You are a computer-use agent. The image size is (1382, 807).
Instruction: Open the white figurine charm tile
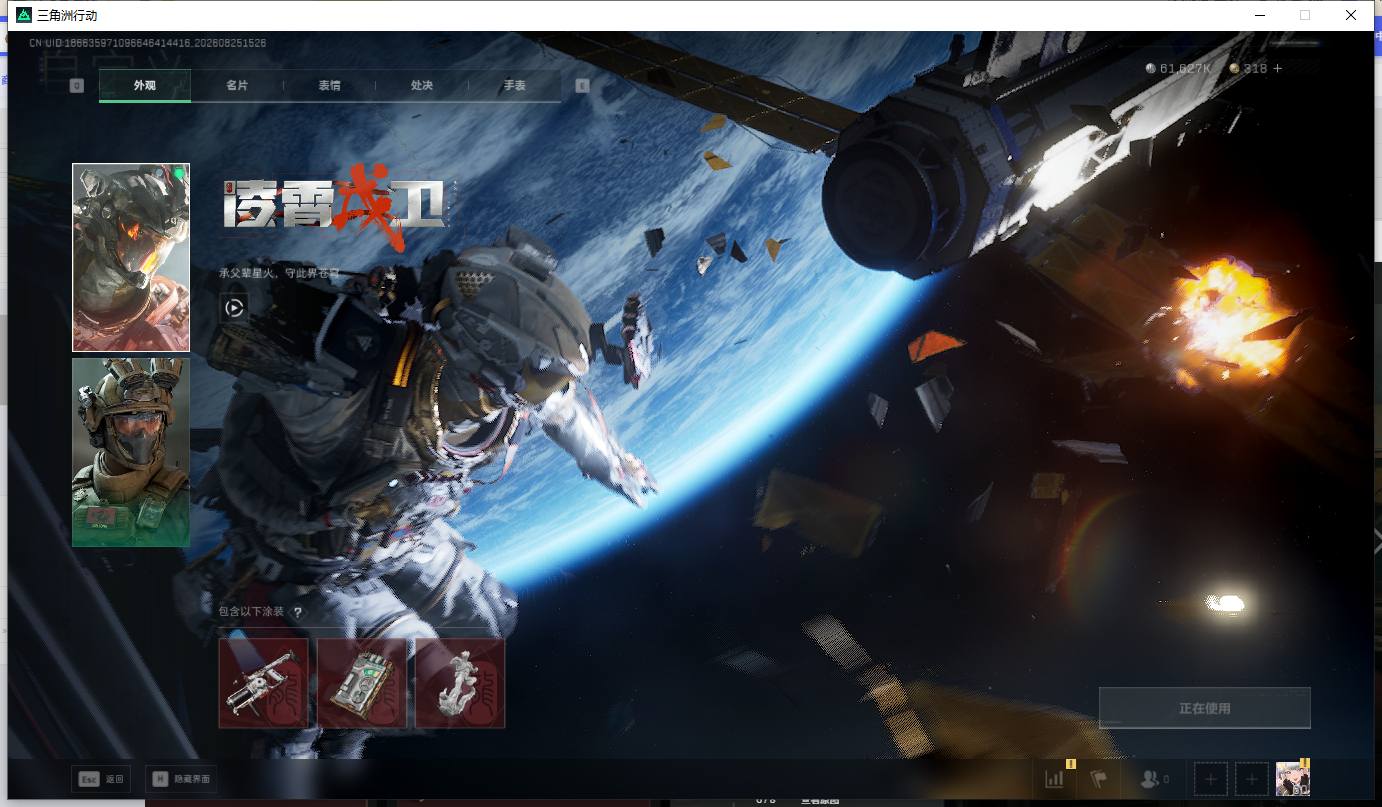click(460, 683)
